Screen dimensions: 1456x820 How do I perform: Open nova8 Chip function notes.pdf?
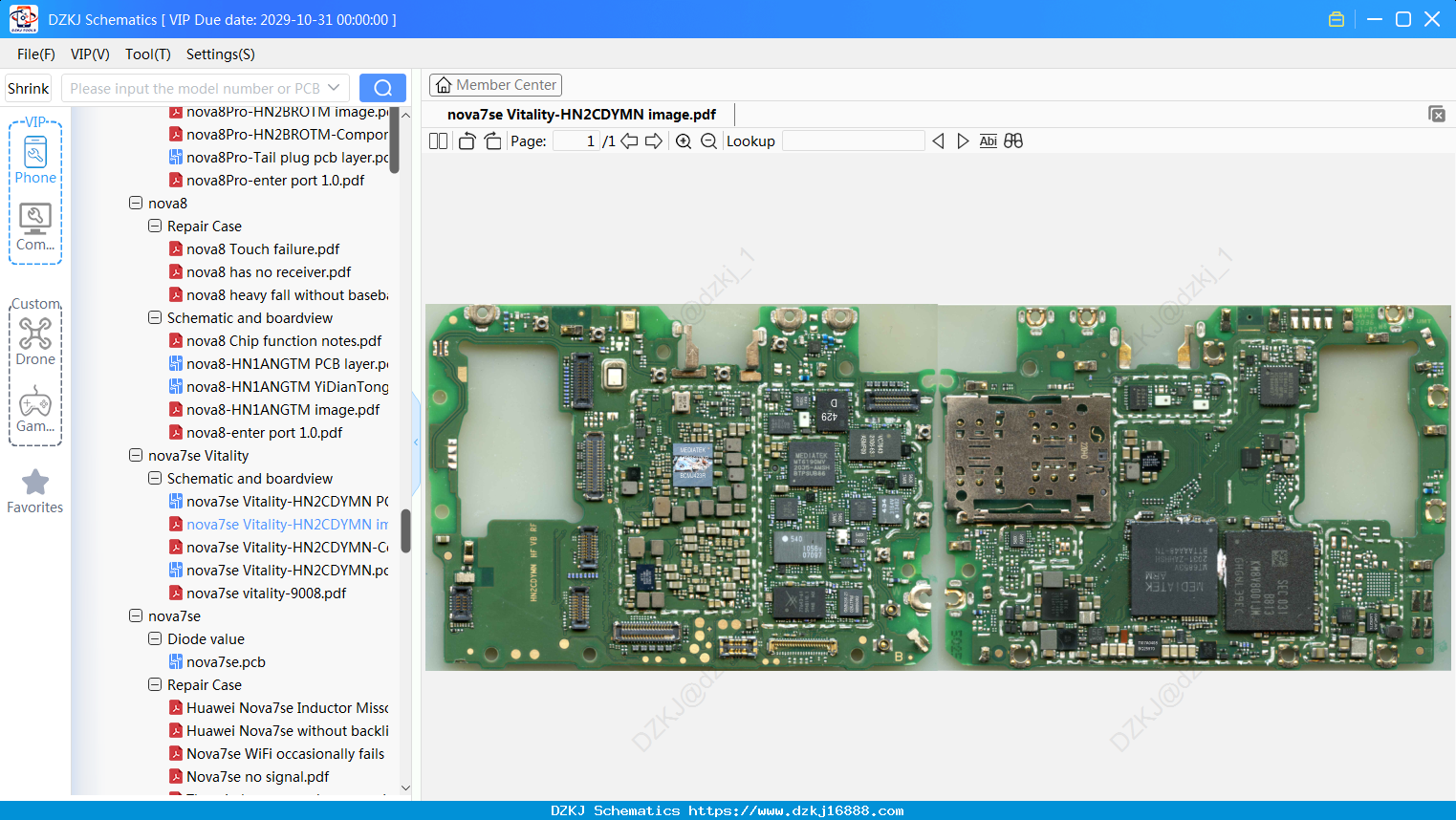pyautogui.click(x=284, y=340)
